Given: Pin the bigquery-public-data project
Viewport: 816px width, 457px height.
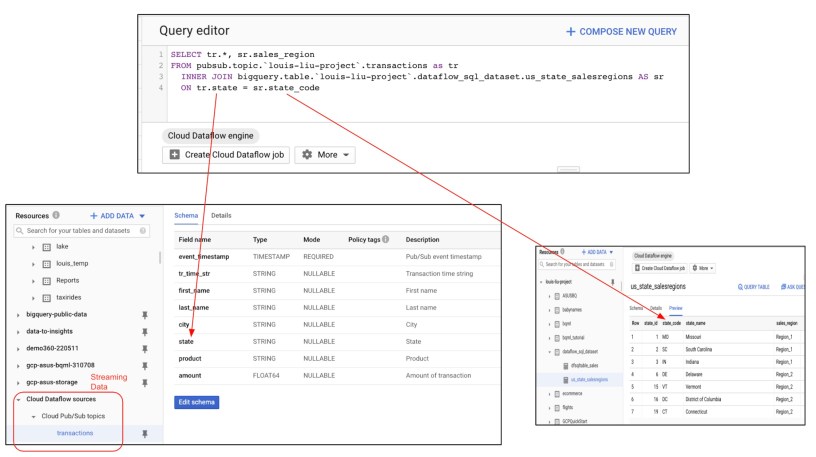Looking at the screenshot, I should (x=145, y=314).
